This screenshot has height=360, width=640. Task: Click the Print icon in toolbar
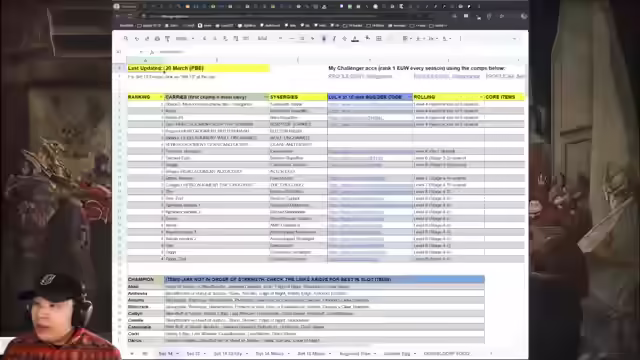coord(157,38)
